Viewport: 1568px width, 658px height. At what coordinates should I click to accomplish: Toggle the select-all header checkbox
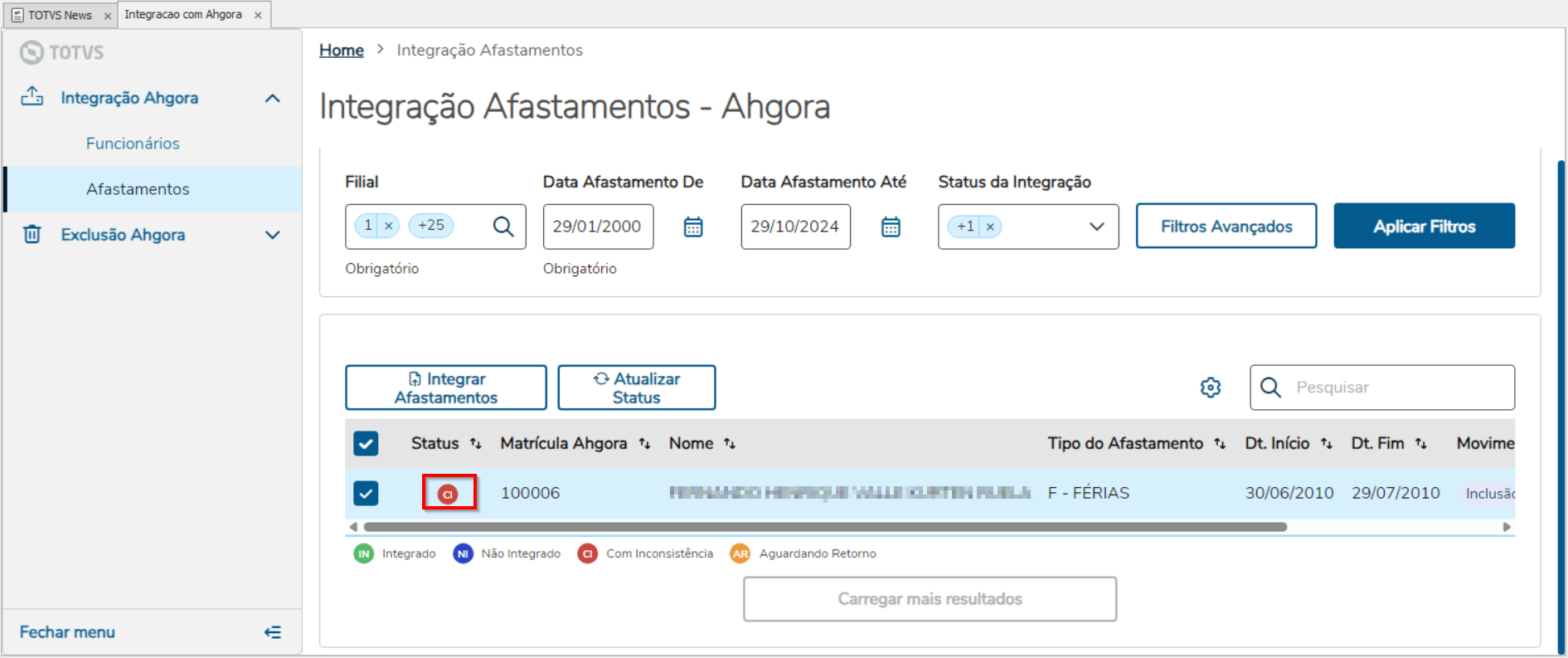point(366,443)
